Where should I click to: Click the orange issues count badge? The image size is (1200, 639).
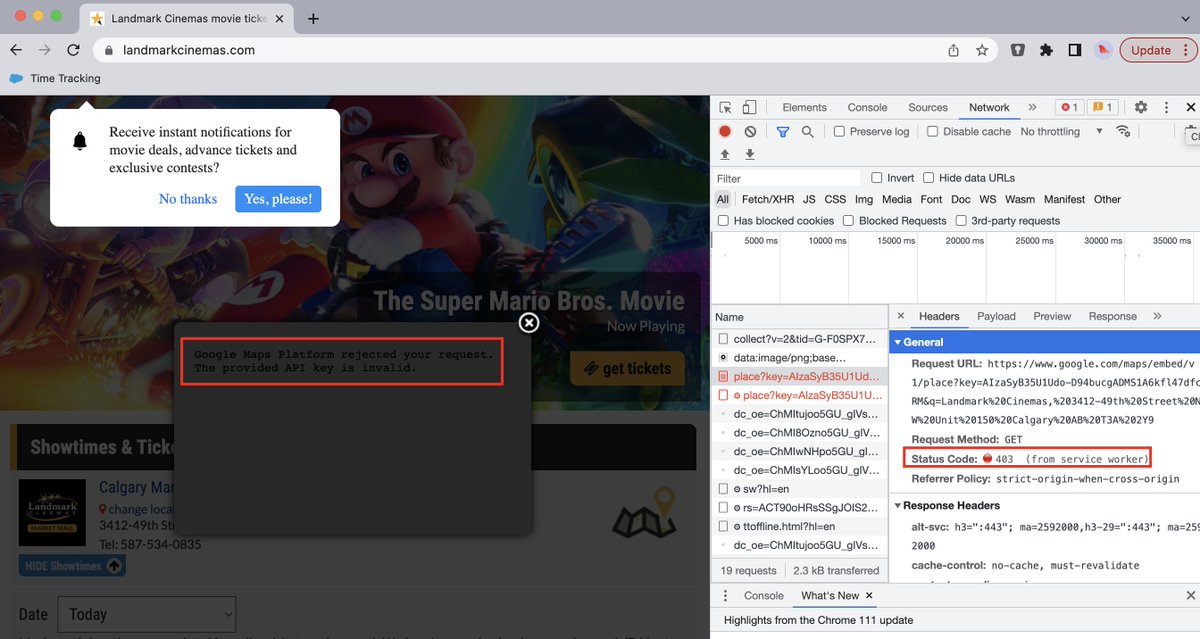tap(1103, 108)
